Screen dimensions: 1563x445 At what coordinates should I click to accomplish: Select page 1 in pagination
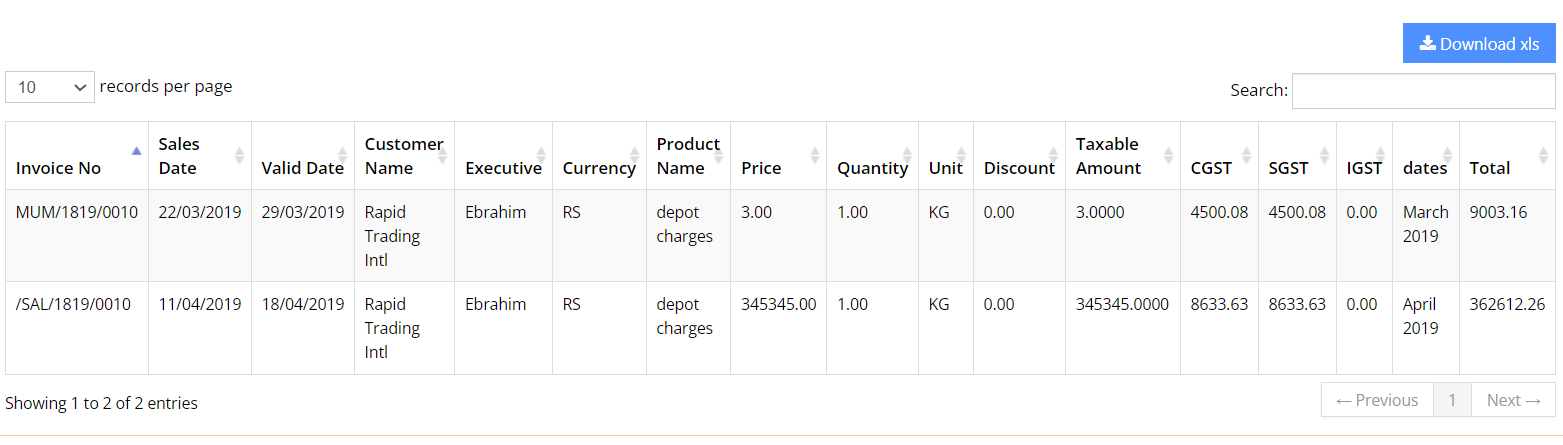(1452, 400)
